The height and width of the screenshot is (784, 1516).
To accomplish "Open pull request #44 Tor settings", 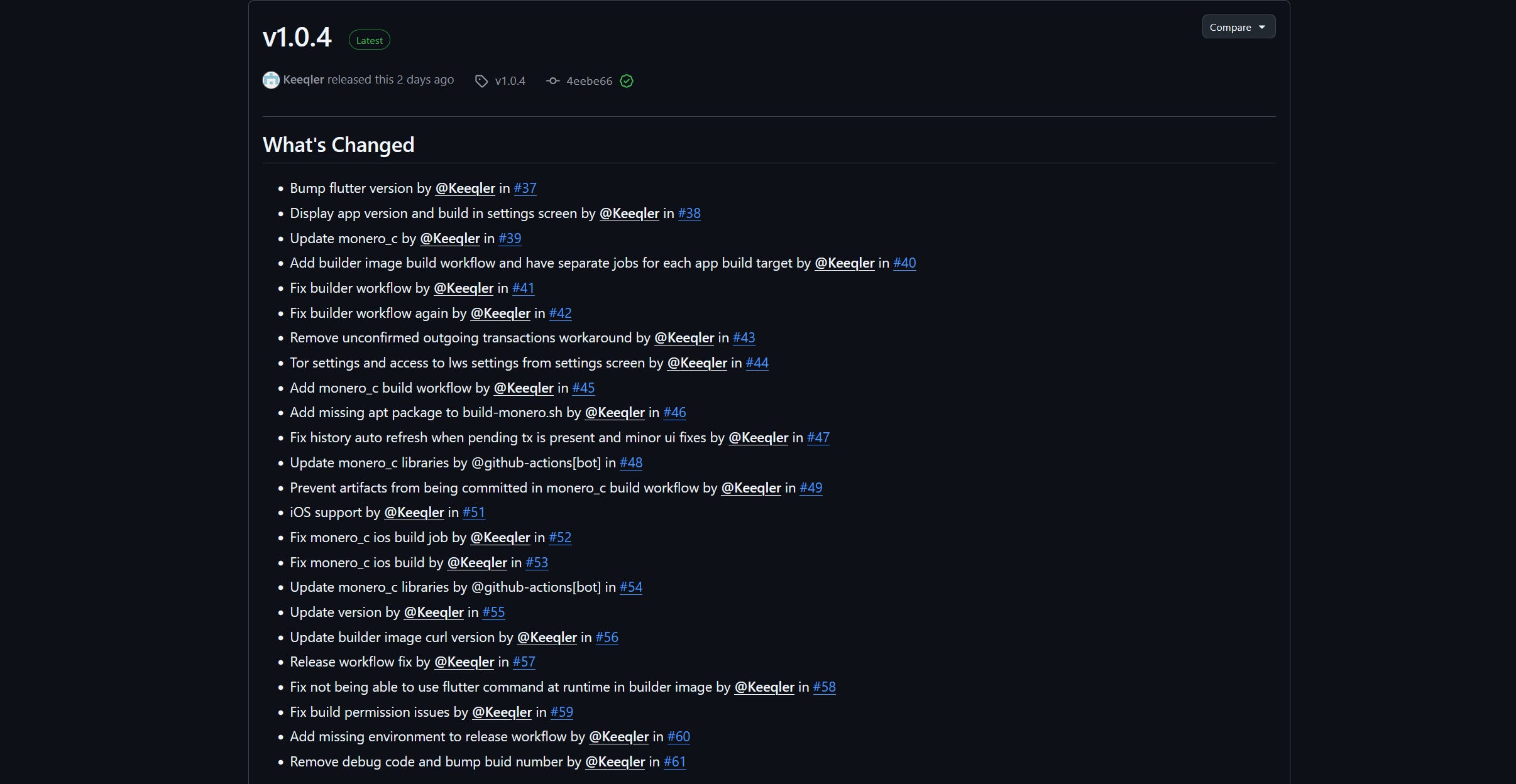I will 757,363.
